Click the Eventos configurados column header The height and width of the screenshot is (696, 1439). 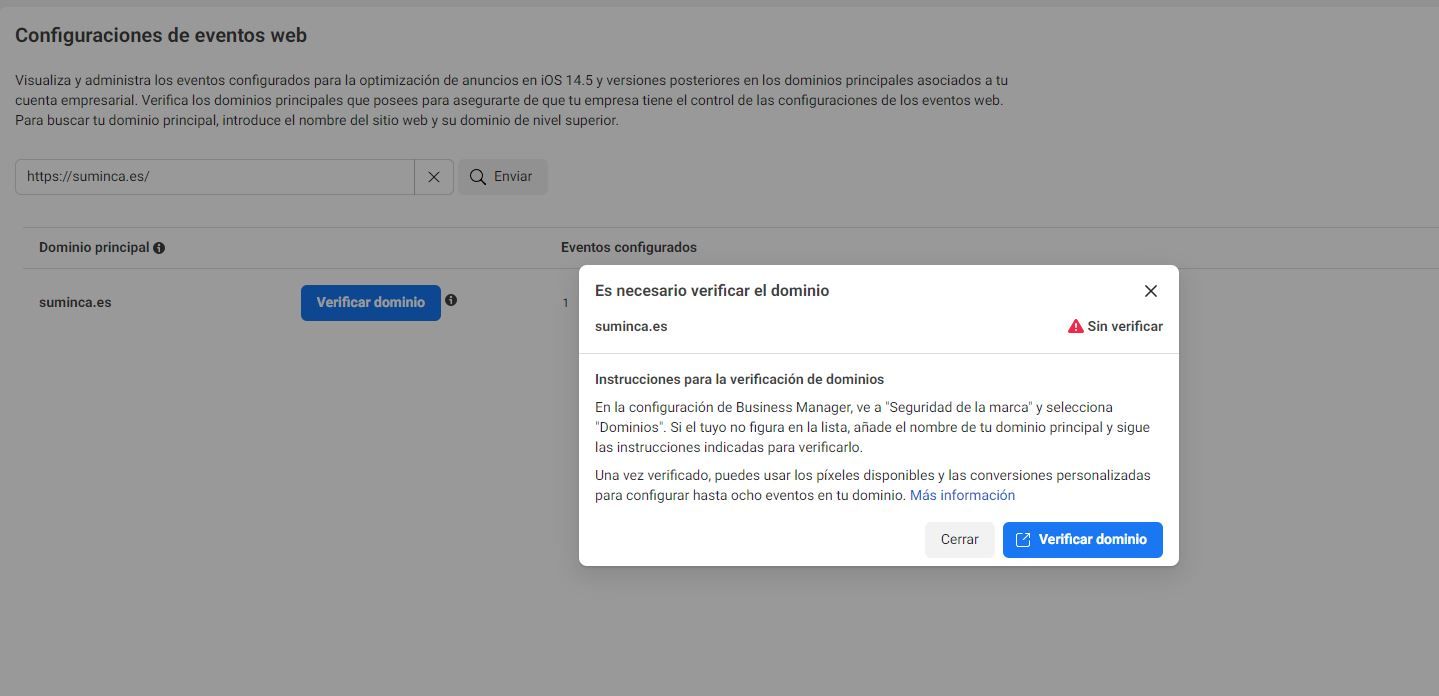pos(629,247)
